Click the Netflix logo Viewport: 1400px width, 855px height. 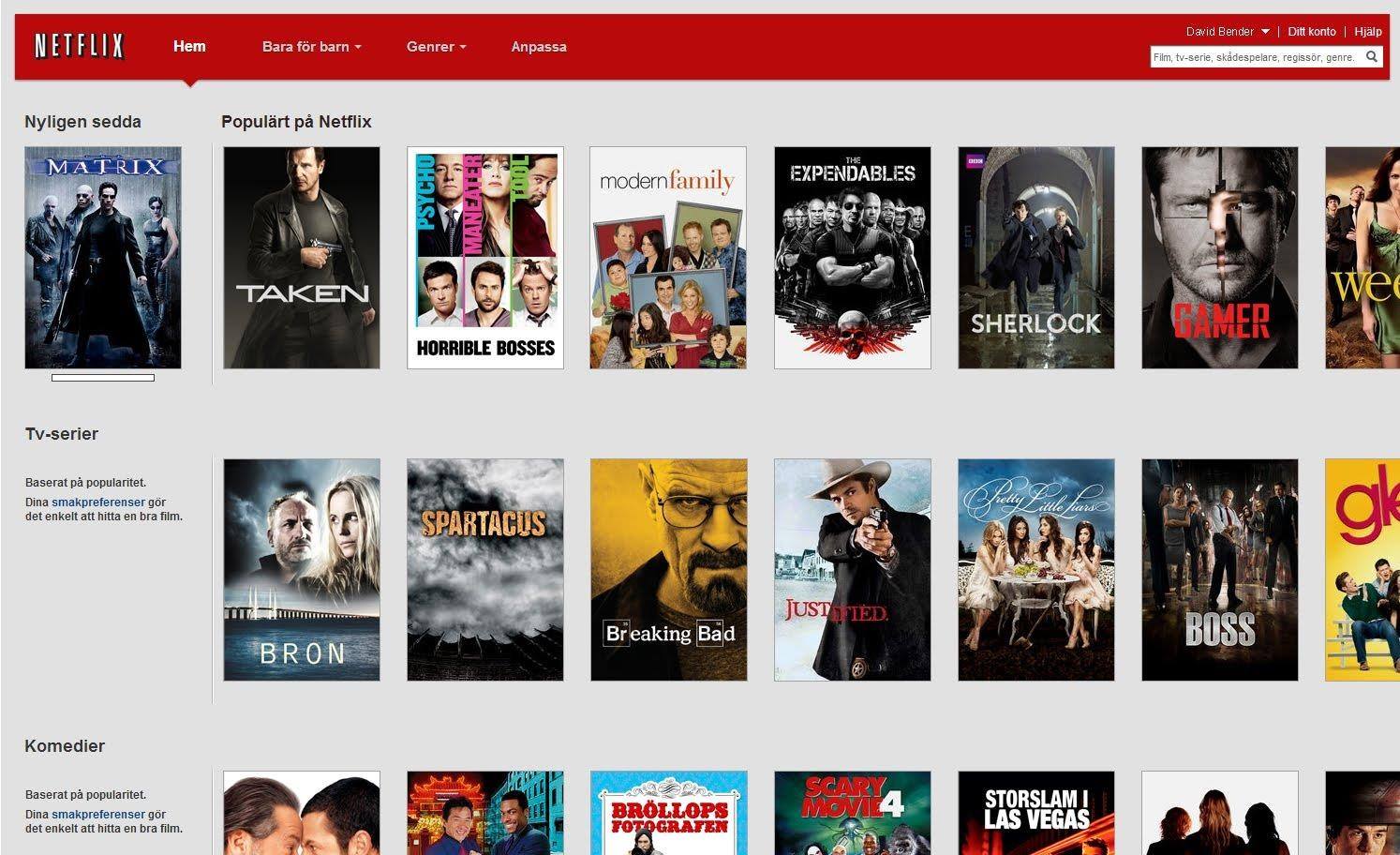click(80, 46)
